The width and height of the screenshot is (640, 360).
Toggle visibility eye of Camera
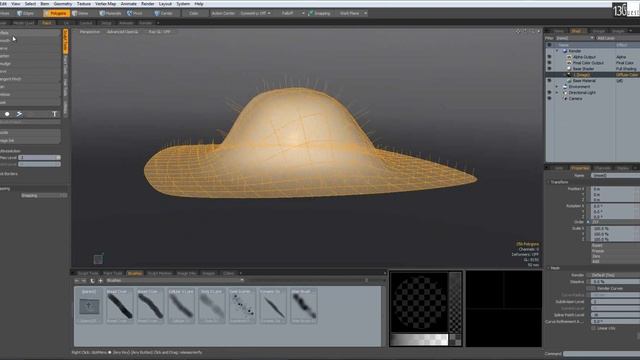[549, 98]
